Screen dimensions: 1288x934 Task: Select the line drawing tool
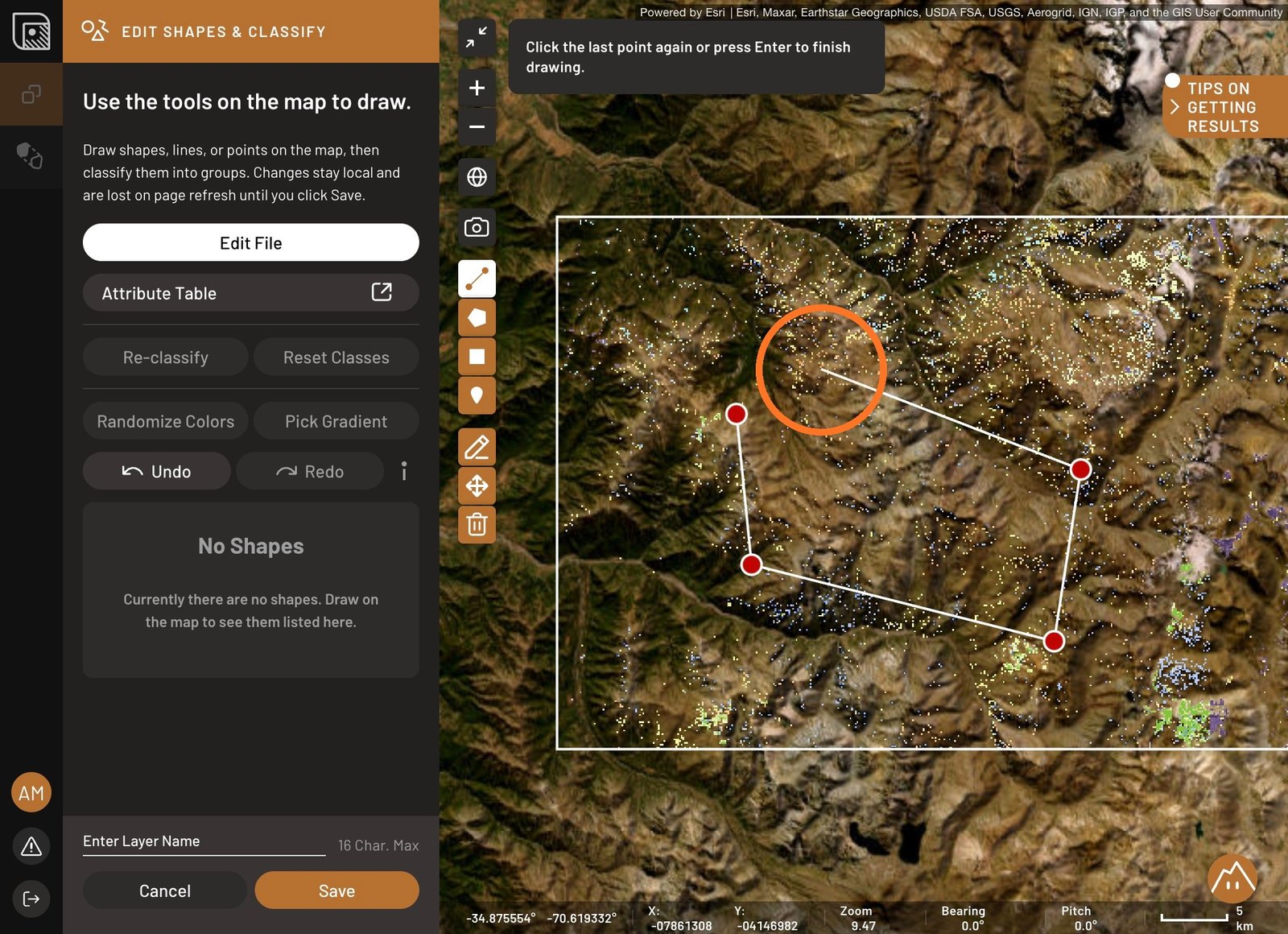tap(477, 279)
